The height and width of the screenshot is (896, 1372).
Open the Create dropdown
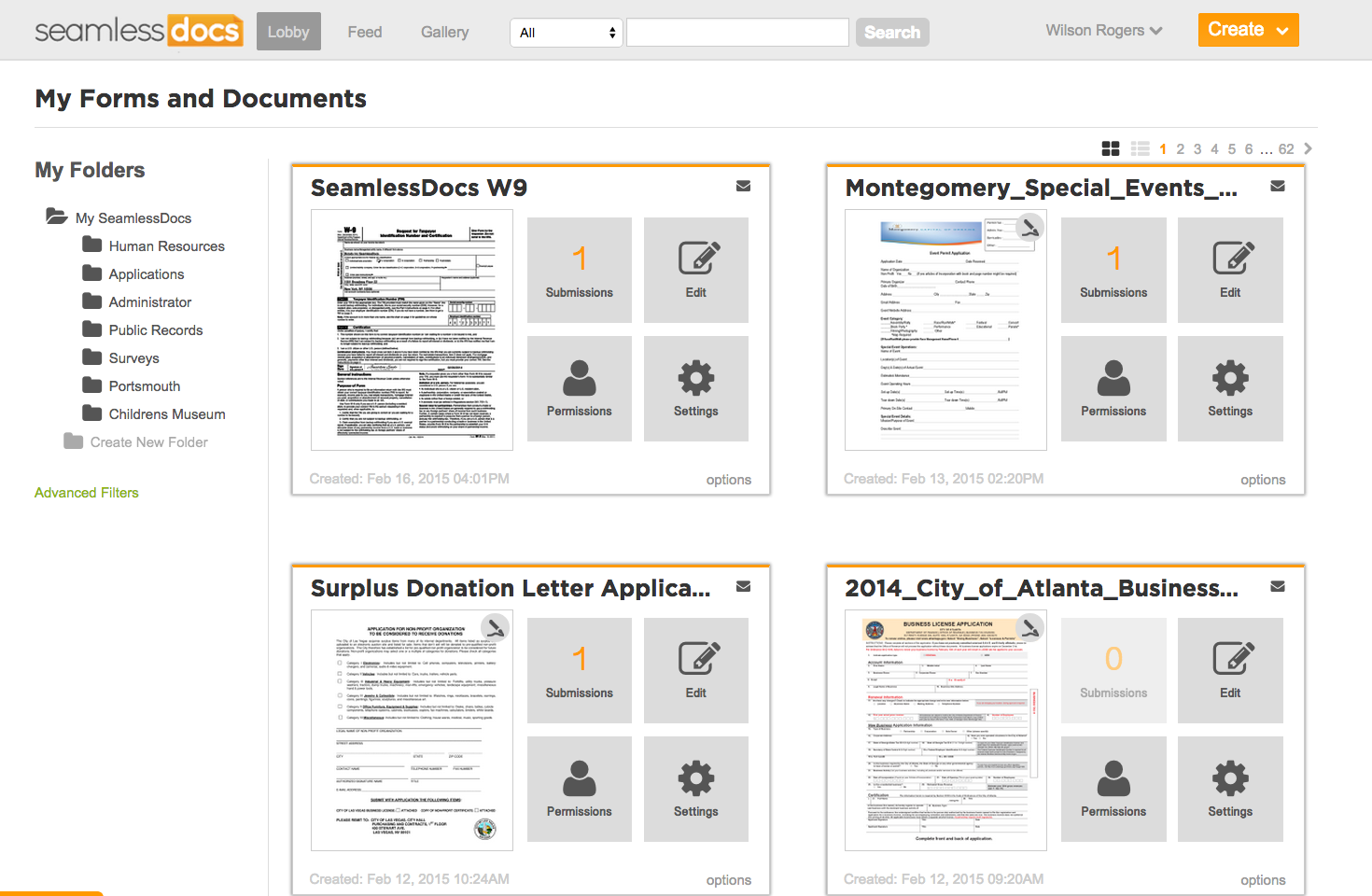click(1248, 29)
